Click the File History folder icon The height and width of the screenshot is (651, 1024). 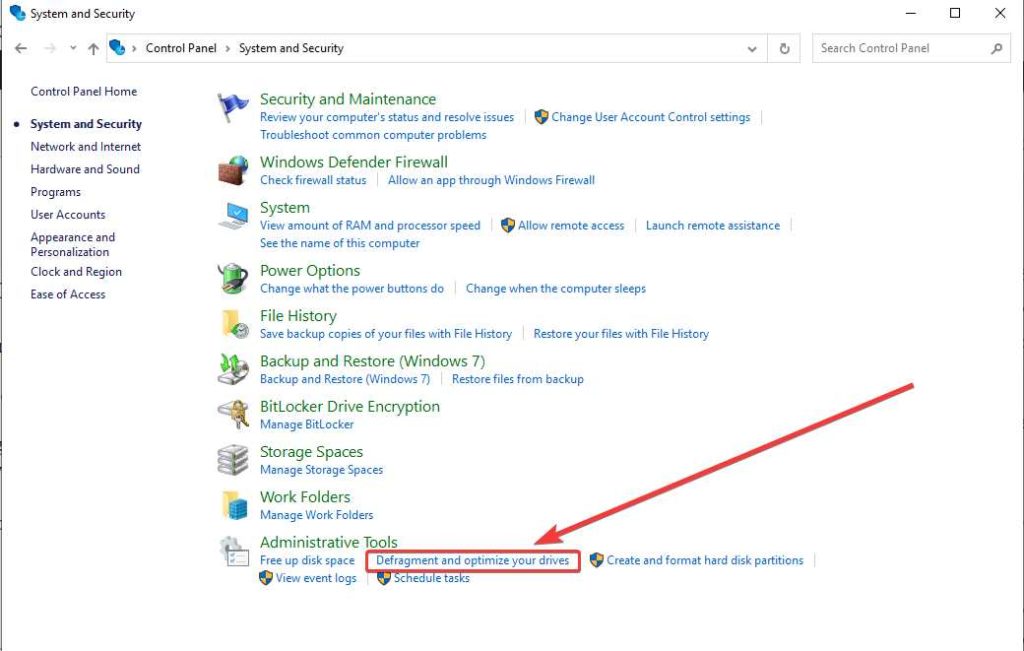coord(234,325)
